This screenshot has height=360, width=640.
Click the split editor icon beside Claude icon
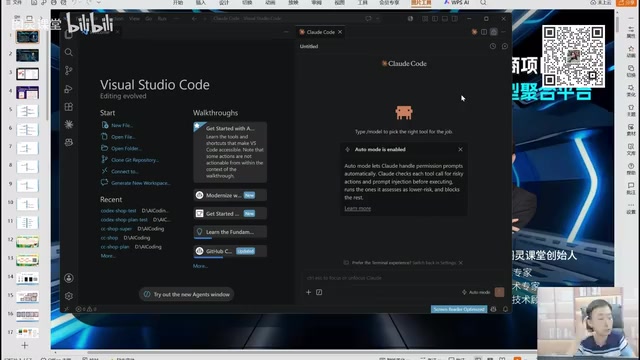[484, 32]
